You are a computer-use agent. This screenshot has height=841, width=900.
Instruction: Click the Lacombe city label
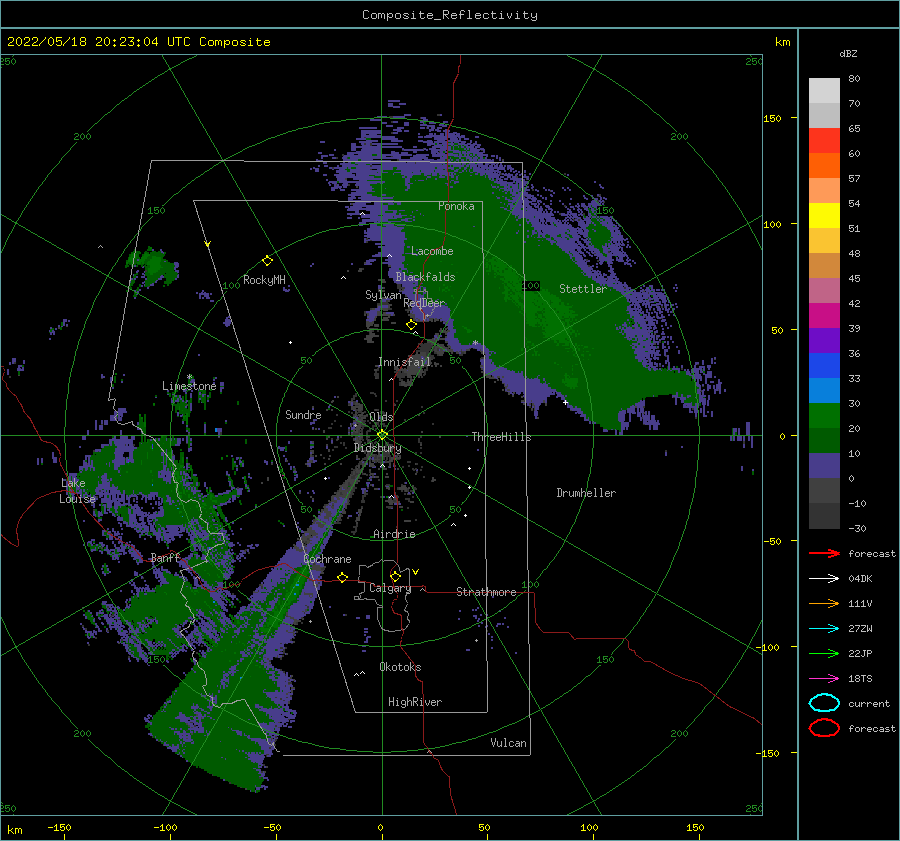point(432,251)
